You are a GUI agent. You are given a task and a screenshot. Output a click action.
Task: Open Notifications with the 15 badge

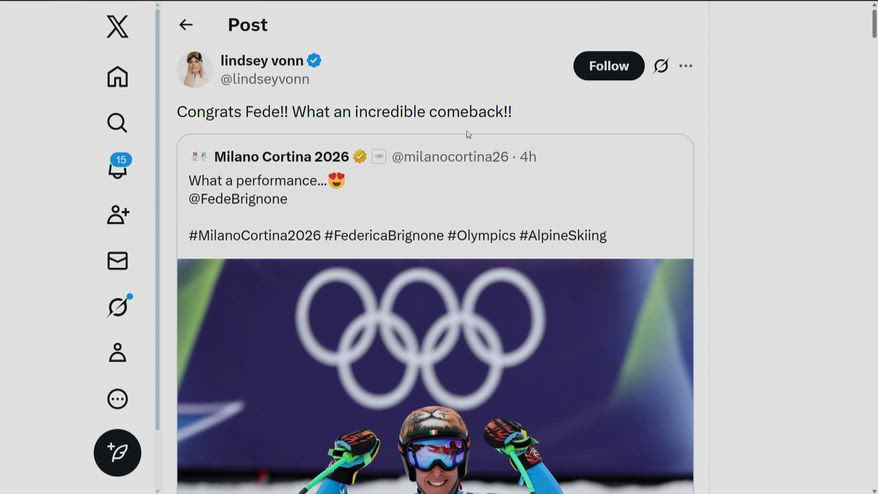[118, 168]
